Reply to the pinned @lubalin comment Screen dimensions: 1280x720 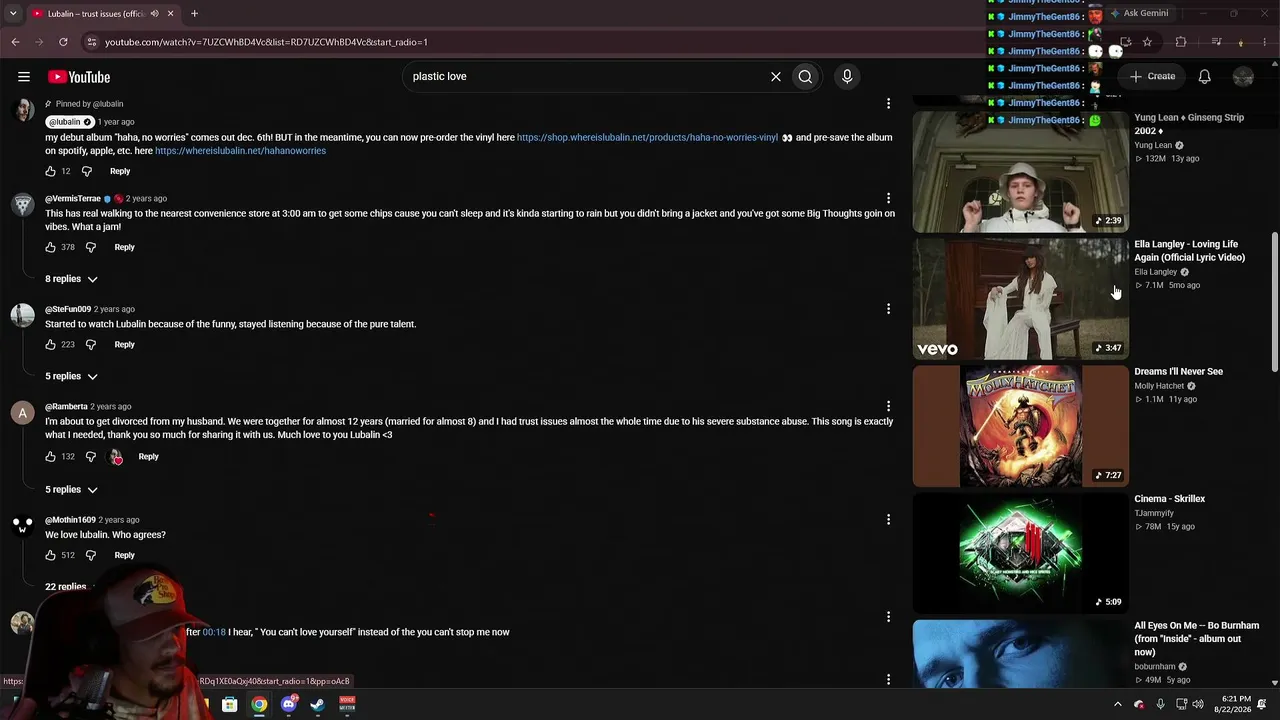coord(120,171)
